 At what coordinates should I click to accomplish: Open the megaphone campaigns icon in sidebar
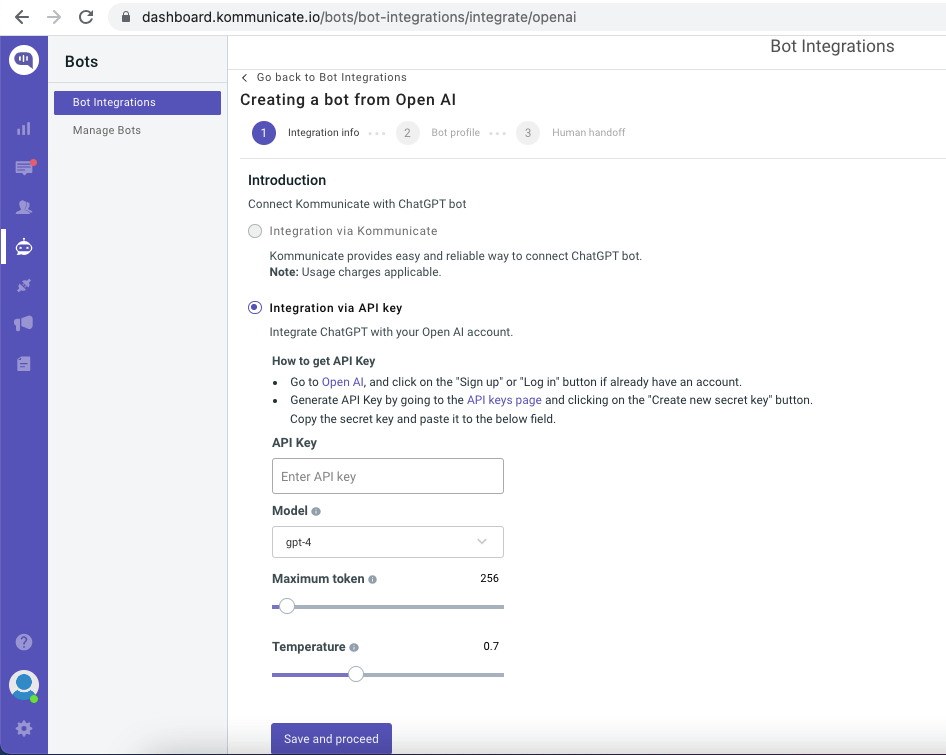pyautogui.click(x=24, y=324)
